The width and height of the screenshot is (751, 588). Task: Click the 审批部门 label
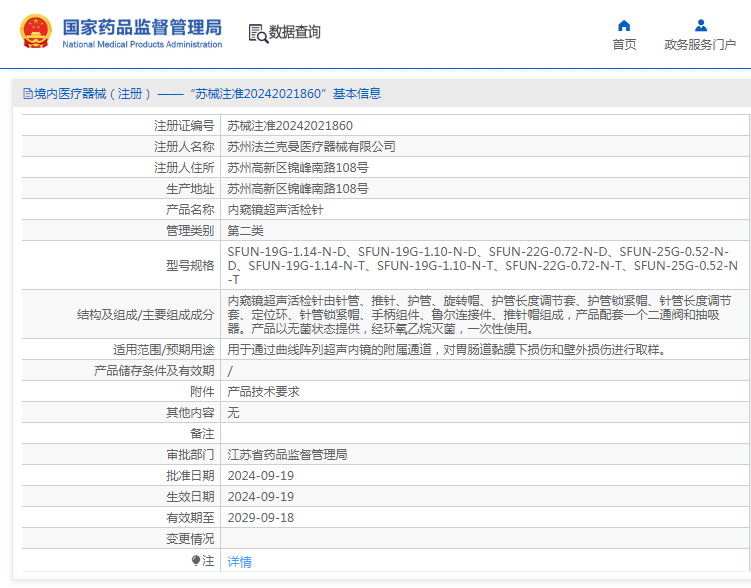(x=190, y=455)
